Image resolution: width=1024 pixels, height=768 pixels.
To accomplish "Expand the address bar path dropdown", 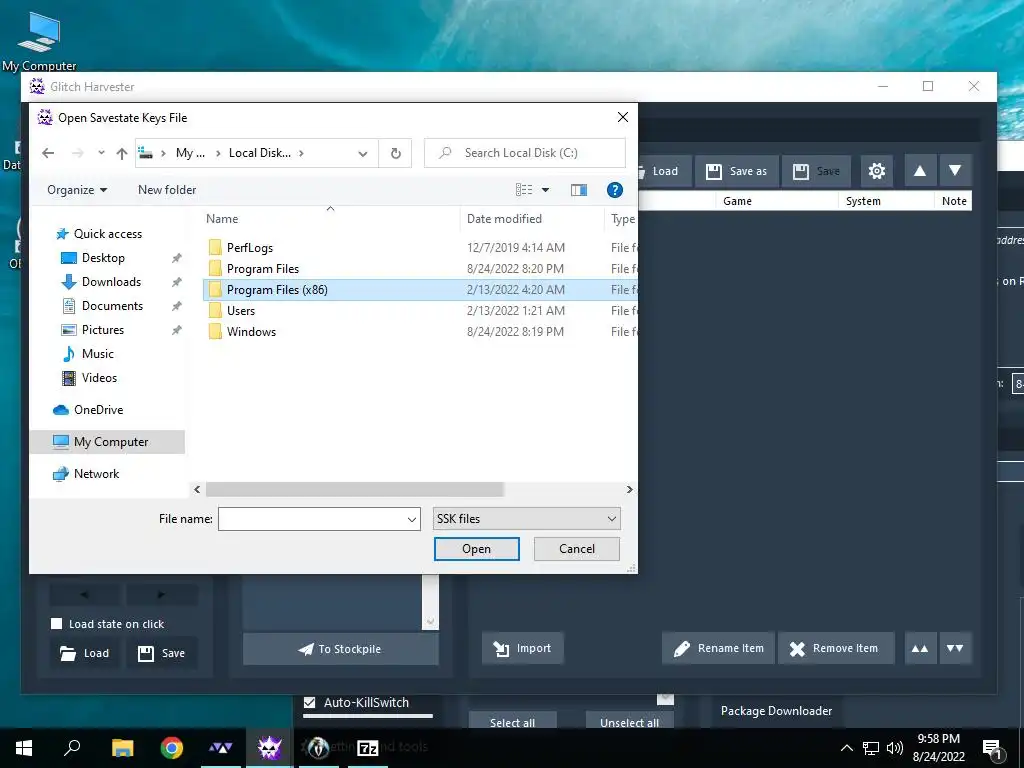I will click(x=362, y=153).
